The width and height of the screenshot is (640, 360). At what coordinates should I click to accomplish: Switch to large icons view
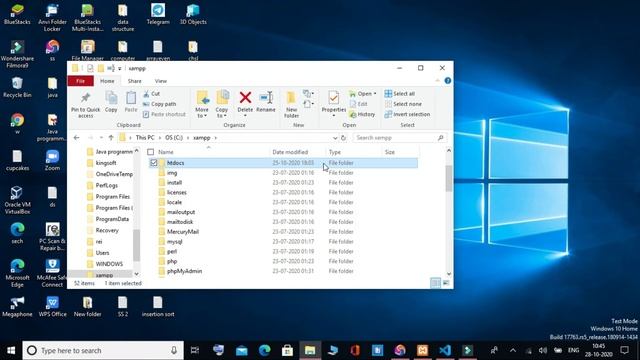coord(446,282)
